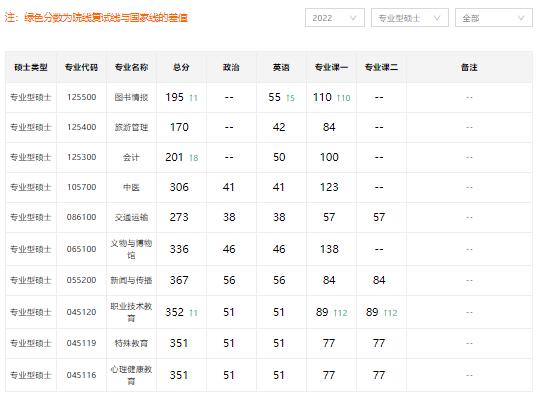Click 专业课一 score 123

point(329,187)
